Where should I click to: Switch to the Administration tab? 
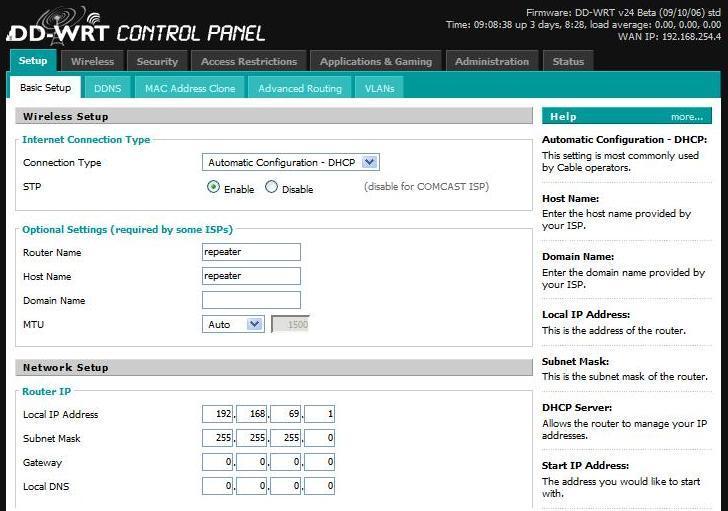pyautogui.click(x=492, y=61)
